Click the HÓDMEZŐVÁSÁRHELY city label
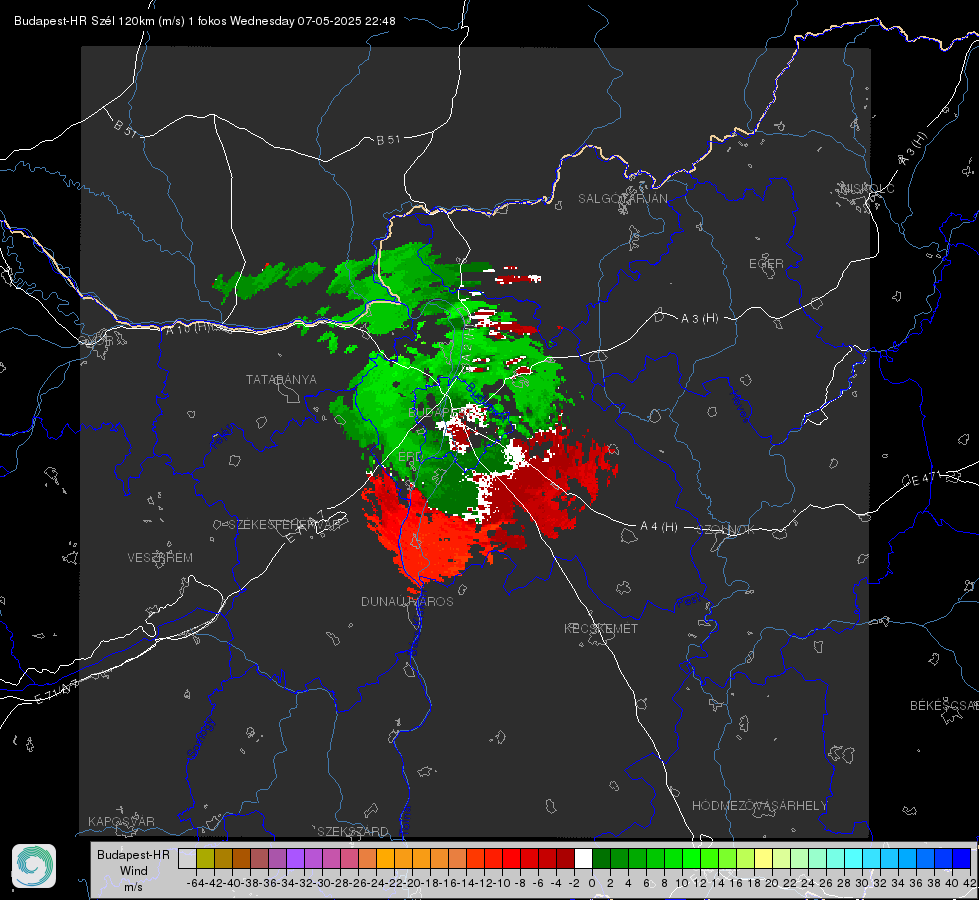 [759, 806]
